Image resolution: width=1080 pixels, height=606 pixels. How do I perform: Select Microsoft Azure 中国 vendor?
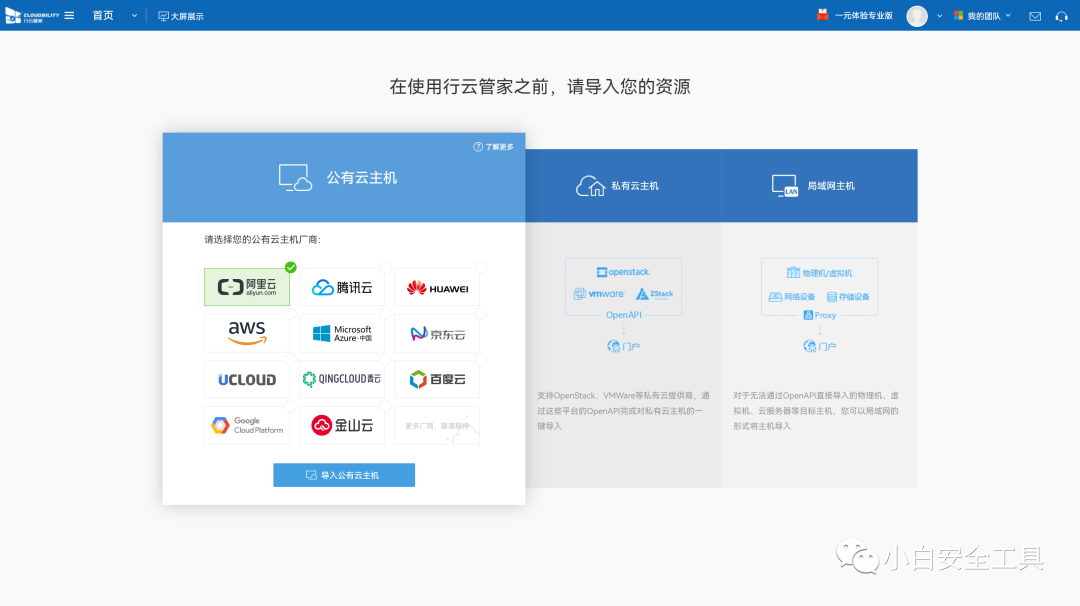342,333
